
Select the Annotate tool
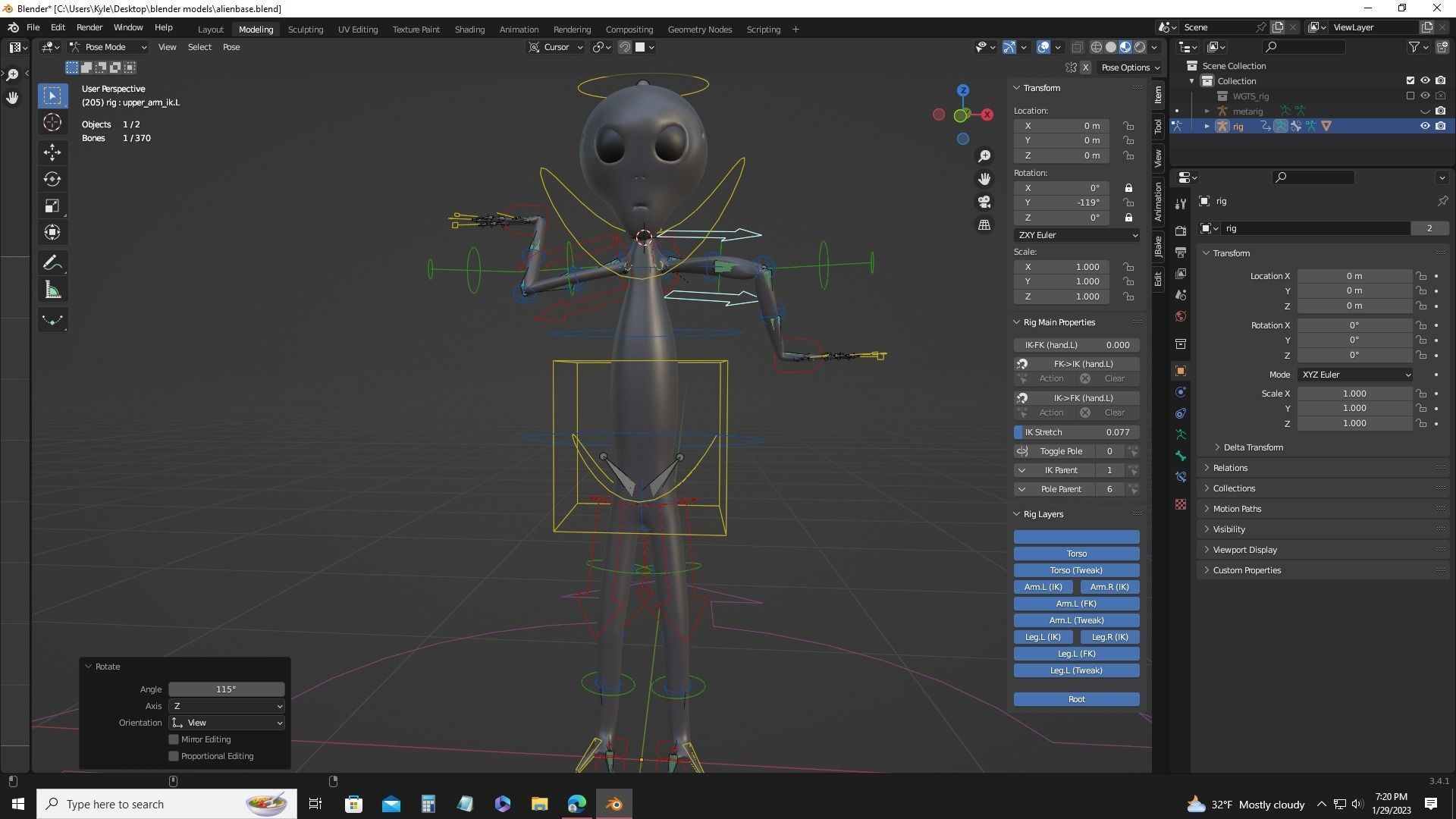pyautogui.click(x=52, y=262)
